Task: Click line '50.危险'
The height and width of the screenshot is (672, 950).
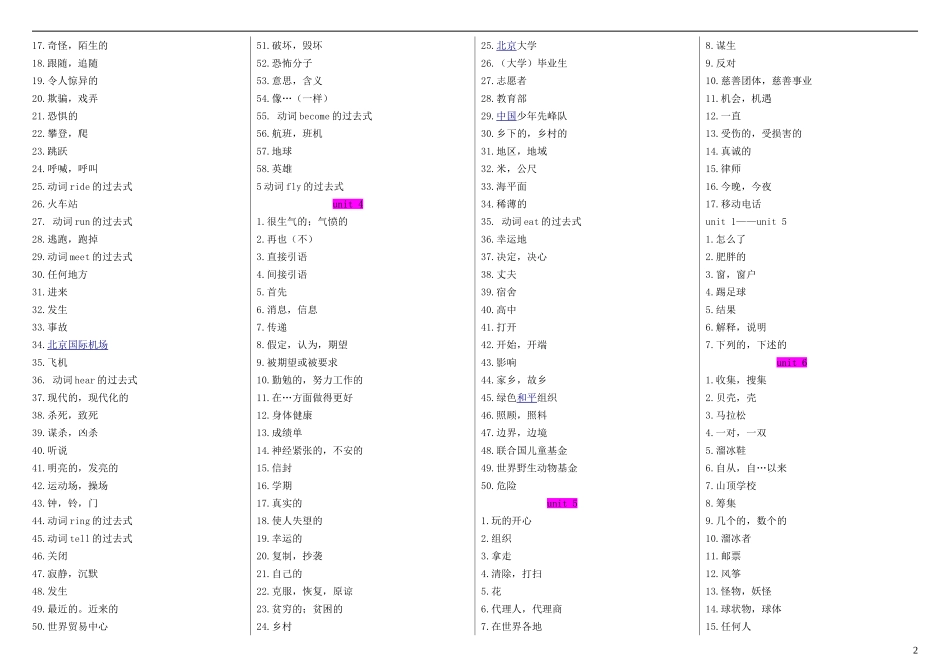Action: 499,485
